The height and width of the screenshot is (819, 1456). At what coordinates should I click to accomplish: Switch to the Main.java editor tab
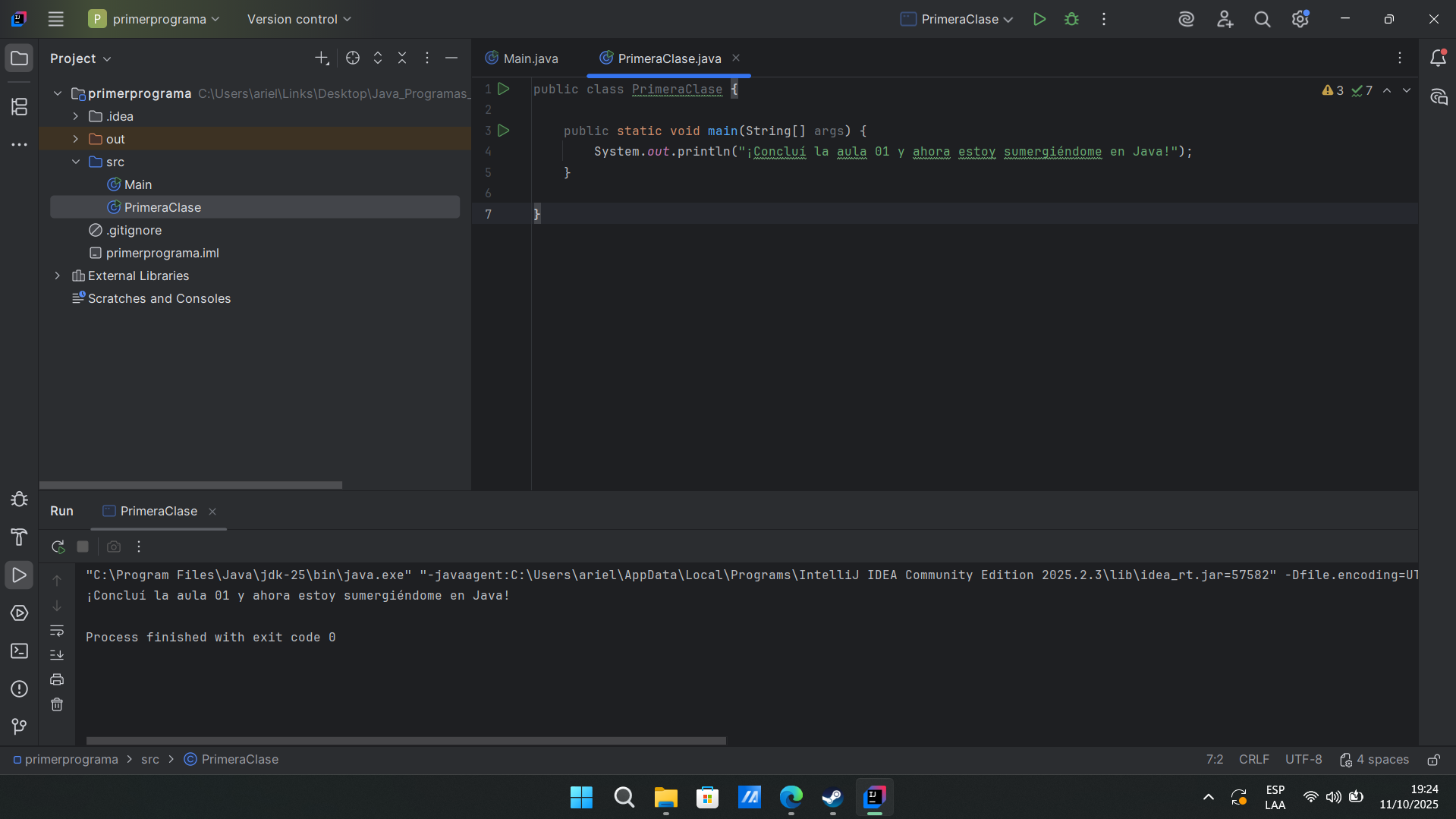coord(530,58)
